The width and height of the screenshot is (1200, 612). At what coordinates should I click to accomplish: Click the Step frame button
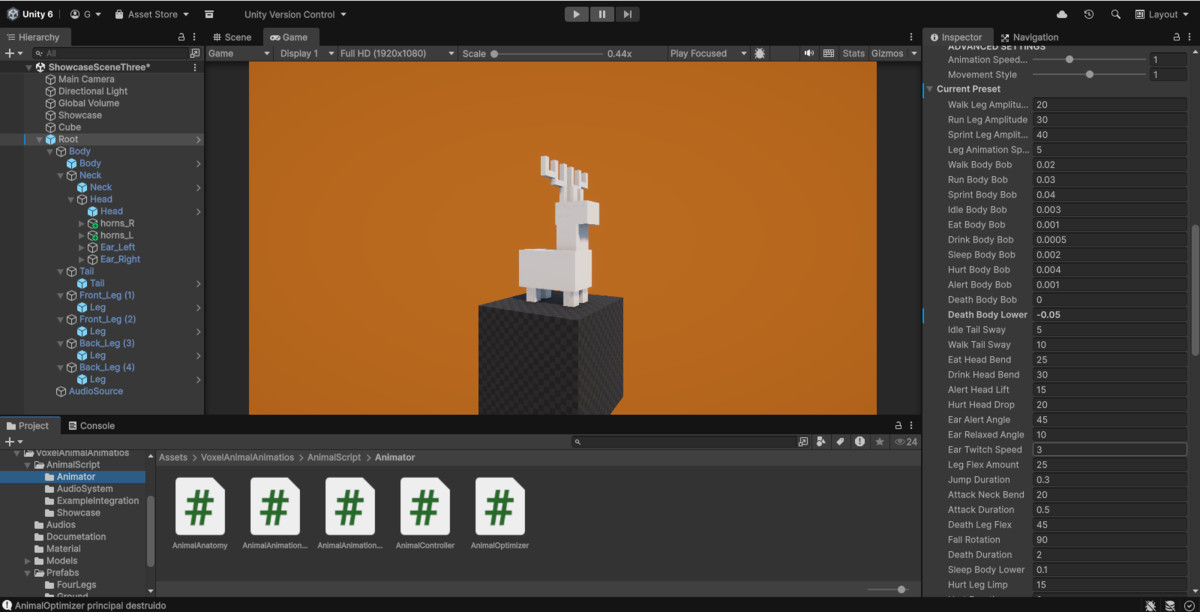pos(628,14)
